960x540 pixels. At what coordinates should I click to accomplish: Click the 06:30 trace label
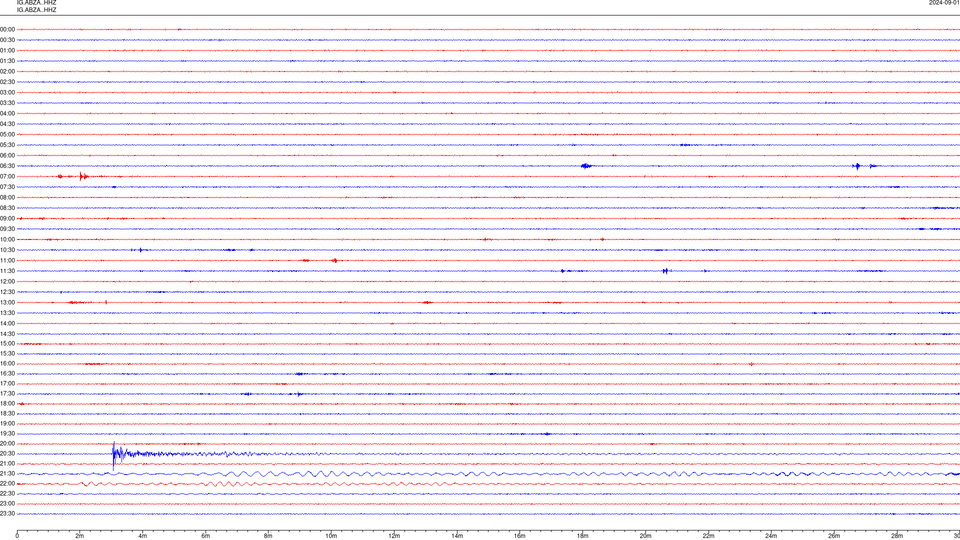click(7, 166)
